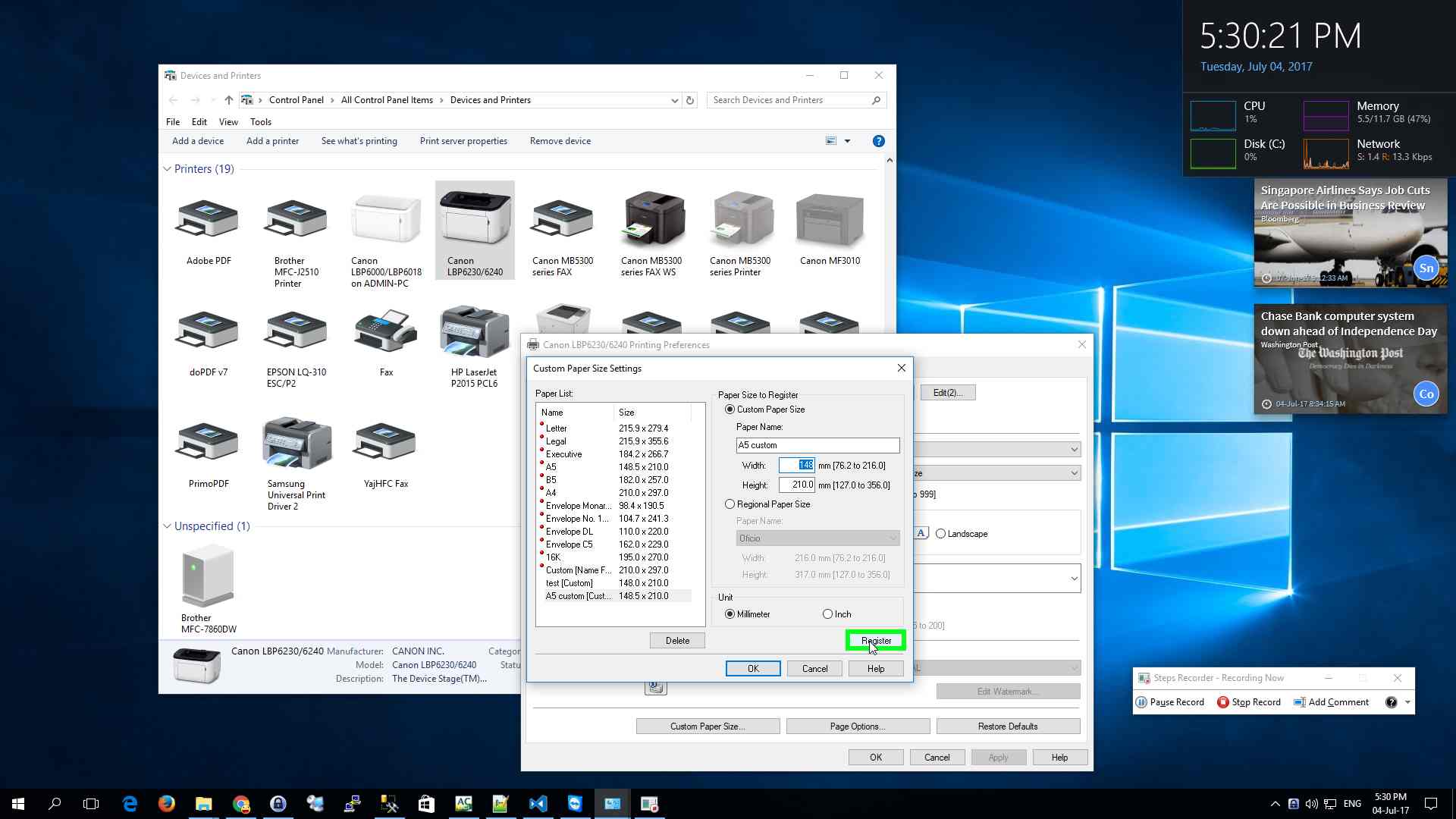Screen dimensions: 1456x819
Task: Click Stop Record in Steps Recorder
Action: (x=1249, y=702)
